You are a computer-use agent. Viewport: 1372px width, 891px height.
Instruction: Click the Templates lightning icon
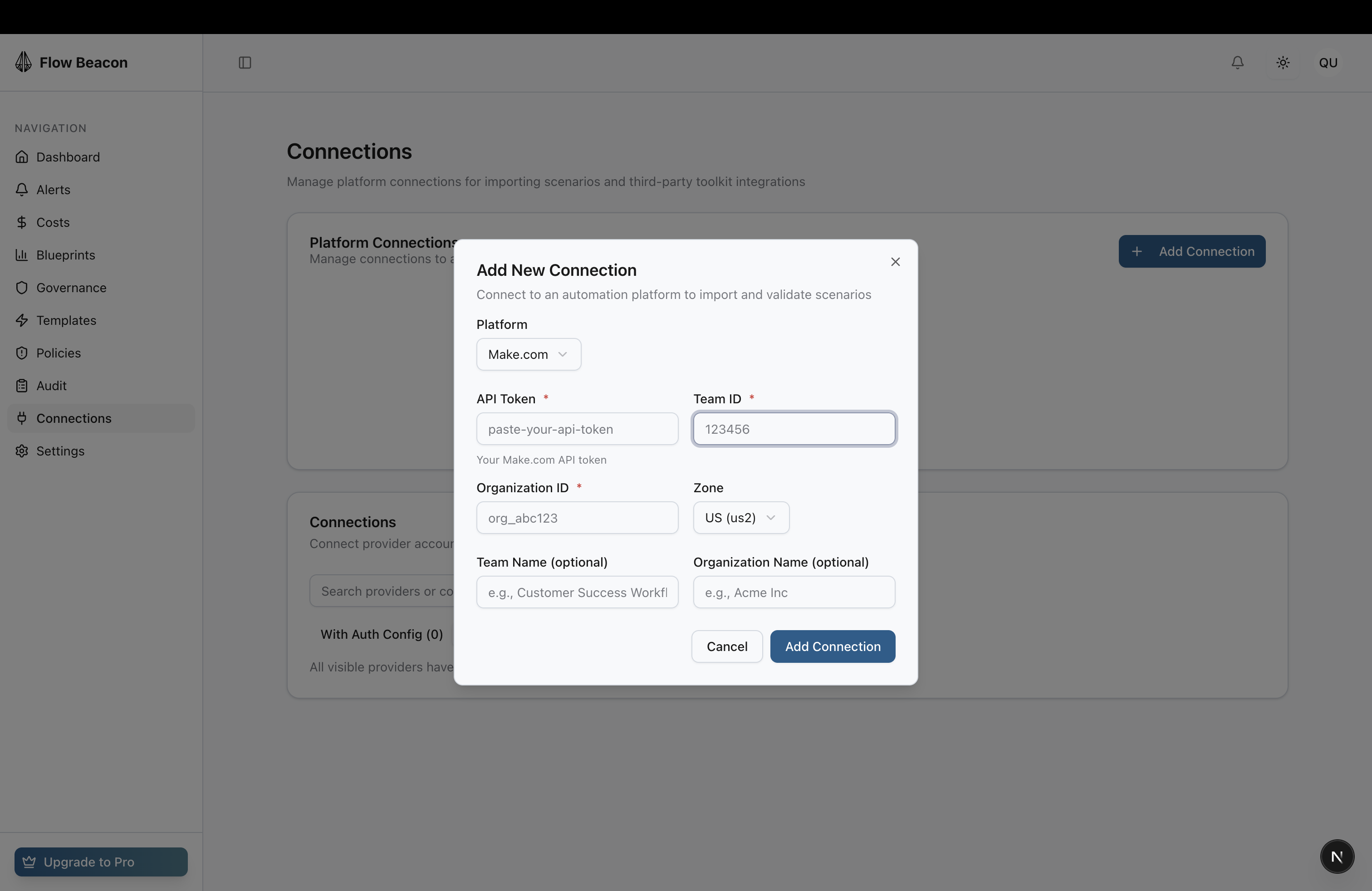(x=23, y=320)
